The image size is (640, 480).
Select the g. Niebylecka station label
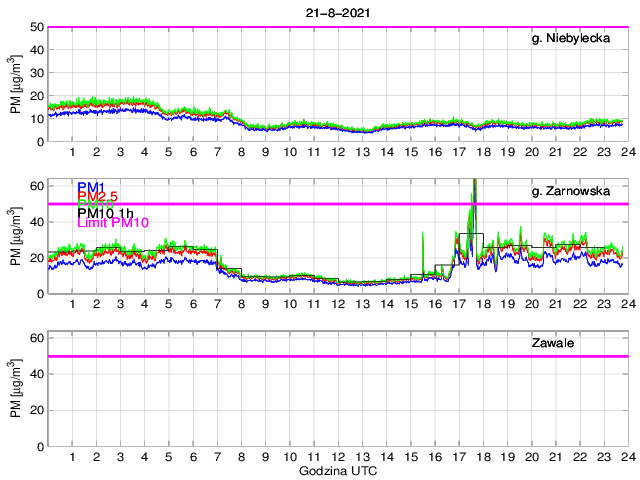pyautogui.click(x=571, y=38)
